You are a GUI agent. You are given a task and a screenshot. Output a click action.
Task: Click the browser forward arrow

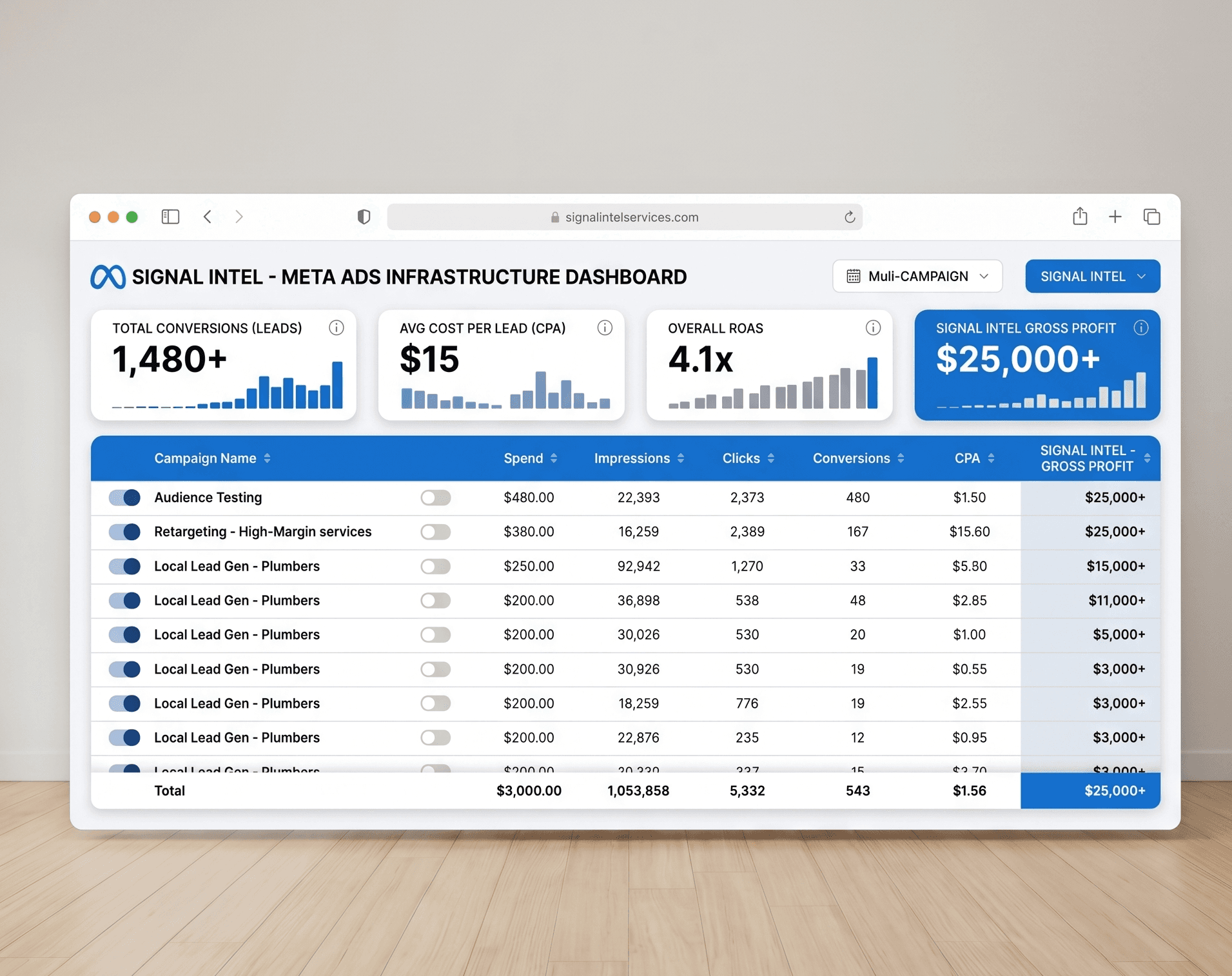(x=239, y=217)
